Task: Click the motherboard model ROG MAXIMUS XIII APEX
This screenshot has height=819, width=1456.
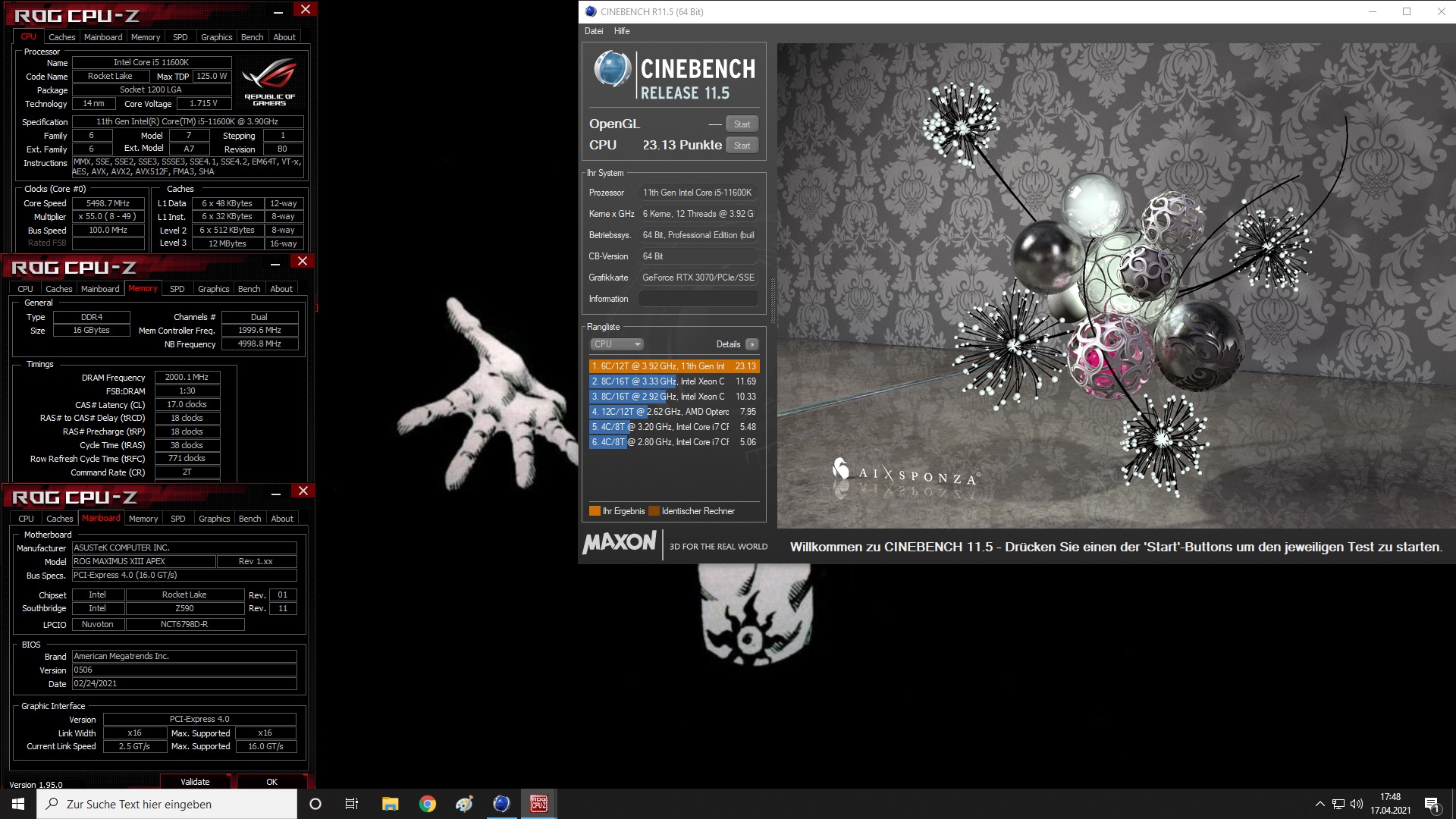Action: (143, 561)
